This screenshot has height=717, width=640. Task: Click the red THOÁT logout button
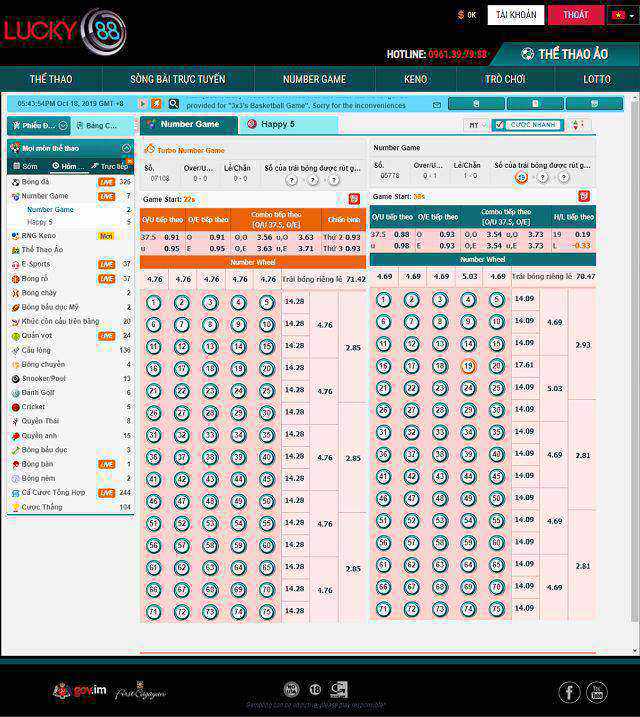[x=576, y=15]
